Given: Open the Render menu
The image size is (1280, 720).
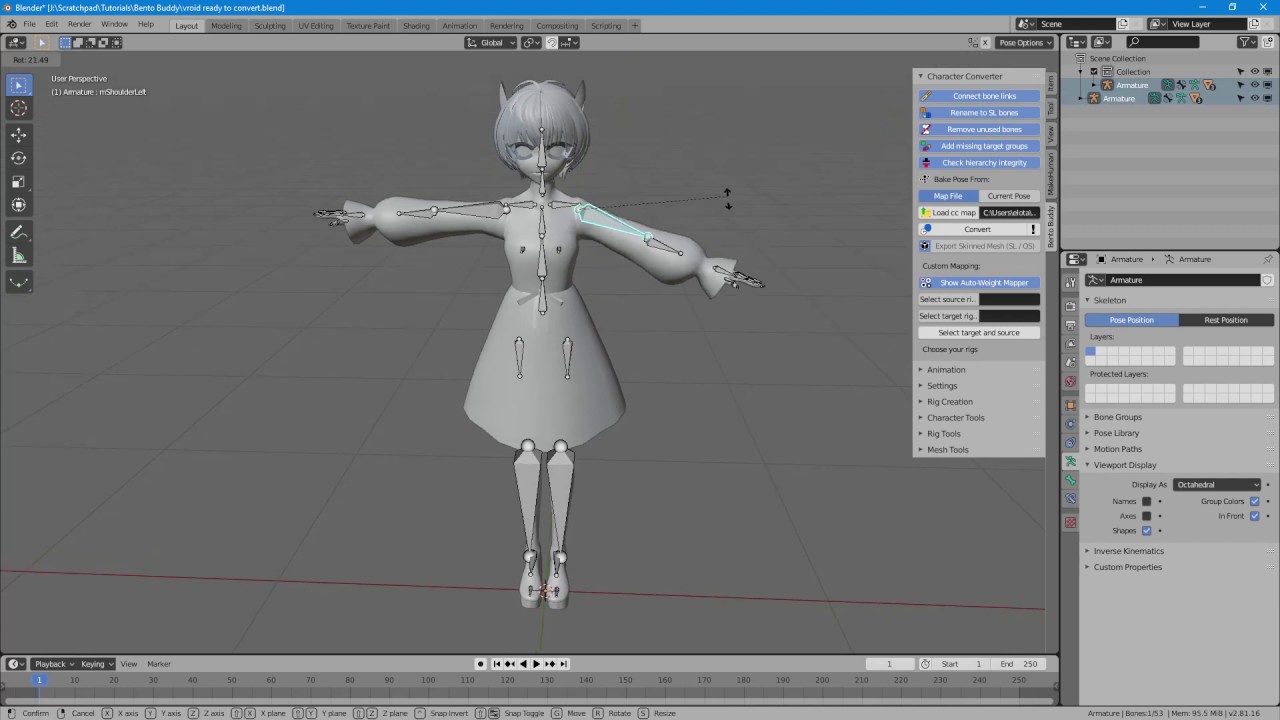Looking at the screenshot, I should pyautogui.click(x=80, y=24).
